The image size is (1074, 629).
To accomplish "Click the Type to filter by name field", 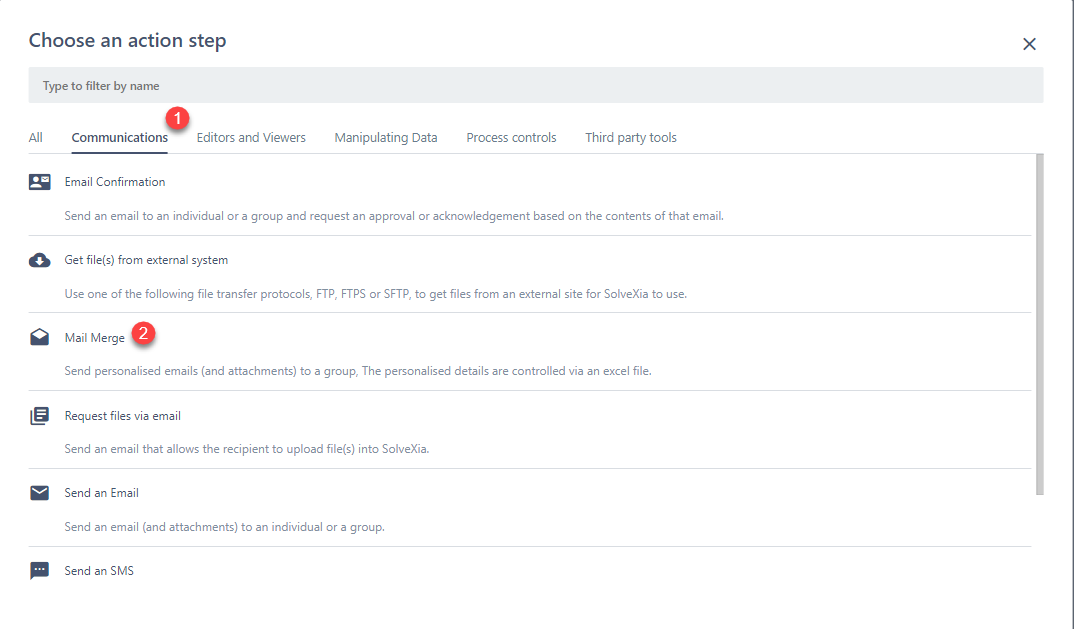I will point(535,86).
